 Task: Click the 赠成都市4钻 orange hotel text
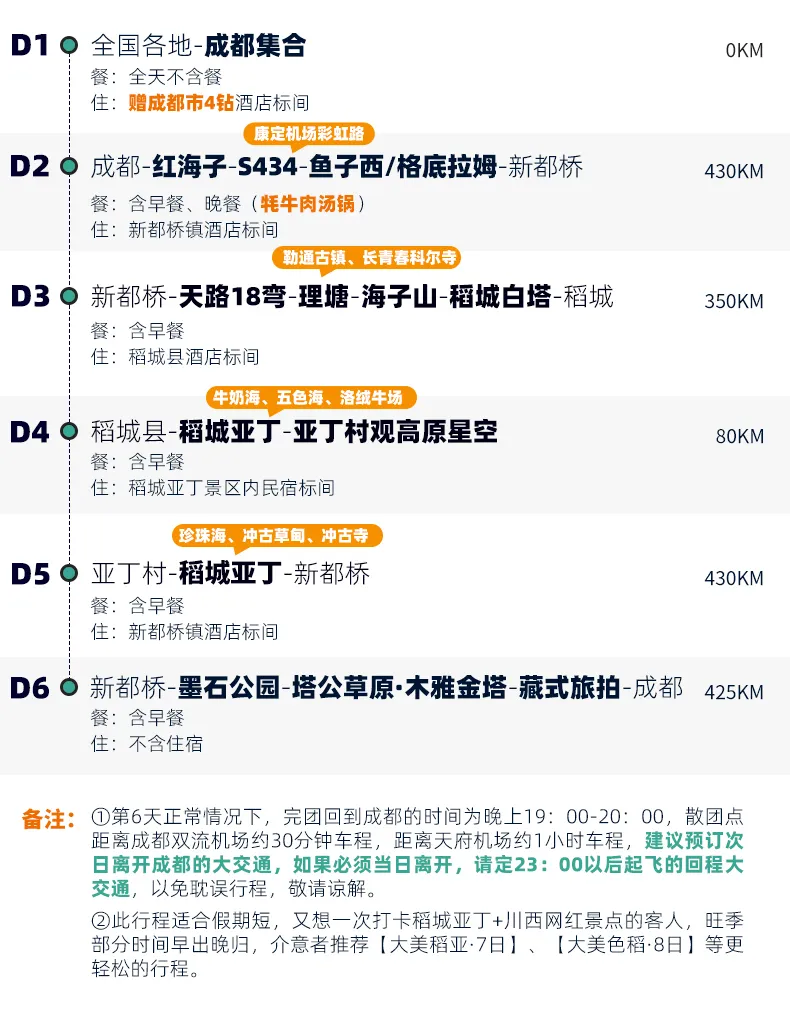click(181, 102)
